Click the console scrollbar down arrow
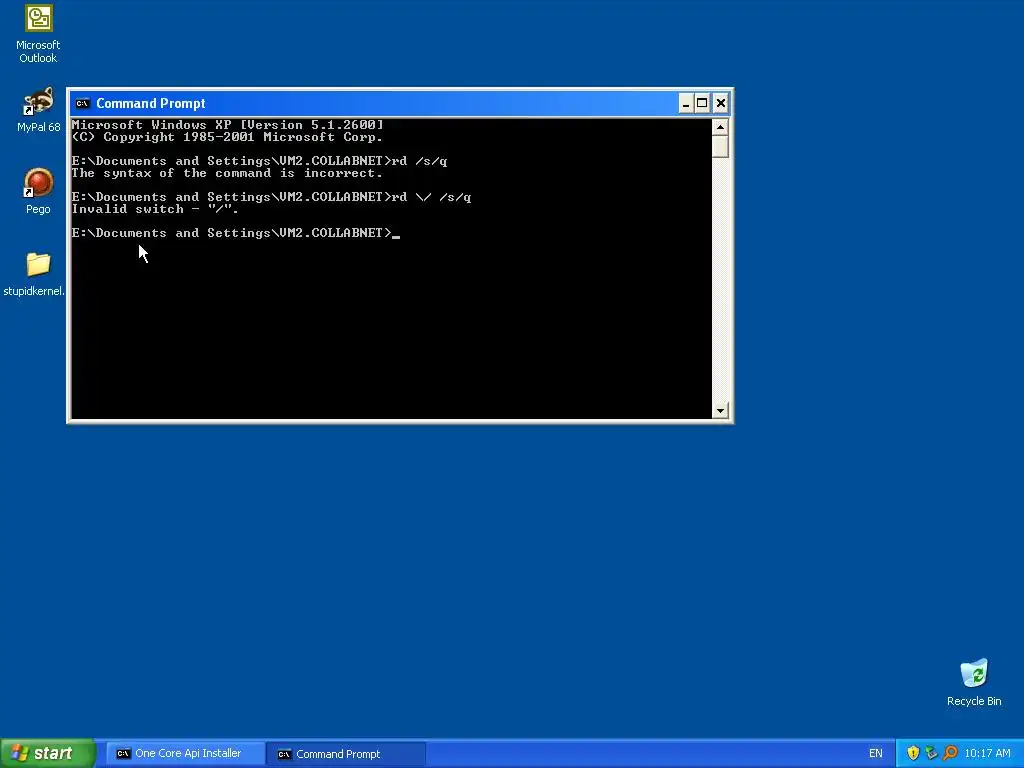This screenshot has height=768, width=1024. click(720, 411)
